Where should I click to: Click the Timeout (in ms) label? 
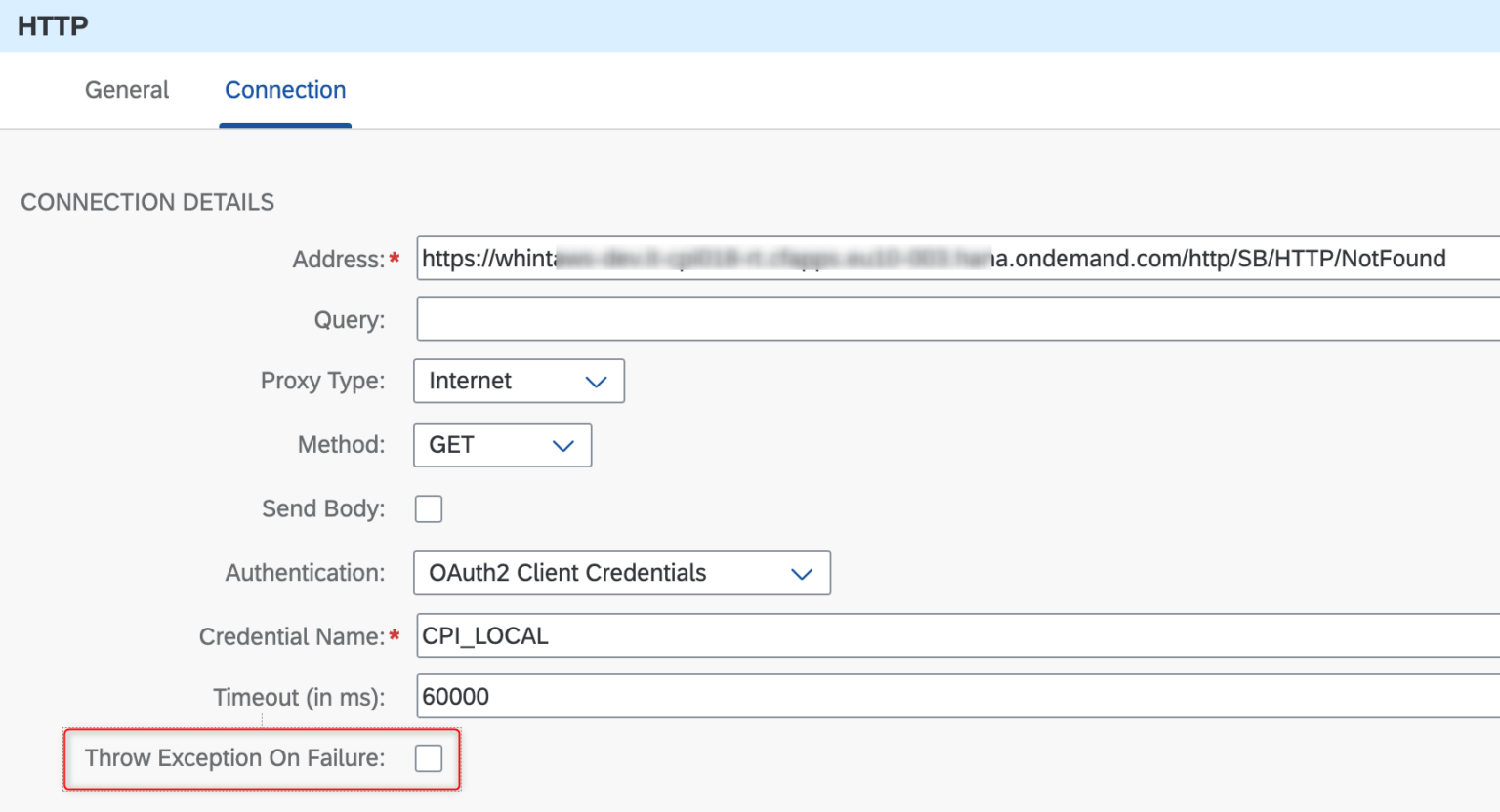[x=299, y=698]
